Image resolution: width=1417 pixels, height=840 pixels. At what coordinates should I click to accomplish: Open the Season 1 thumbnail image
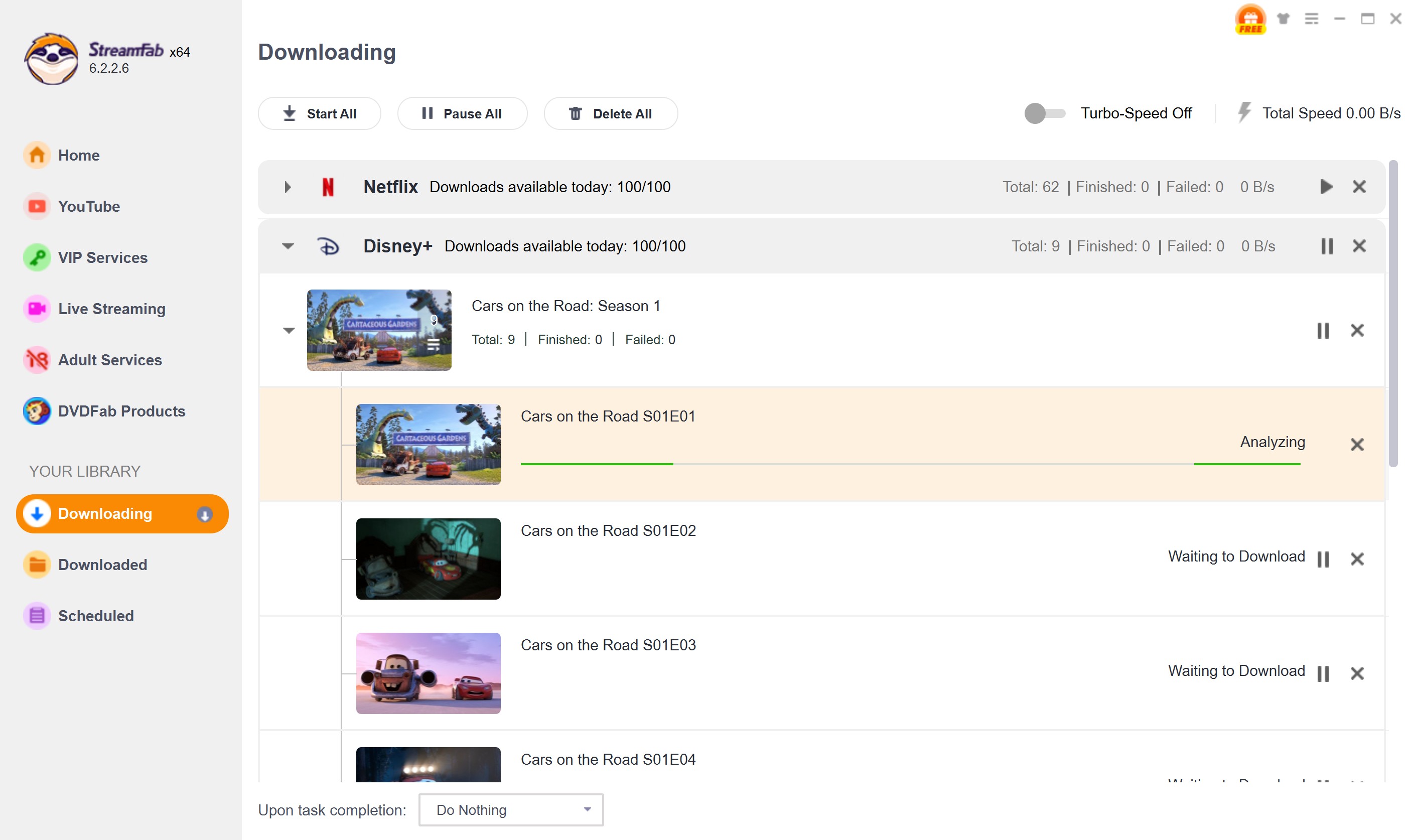pyautogui.click(x=379, y=330)
